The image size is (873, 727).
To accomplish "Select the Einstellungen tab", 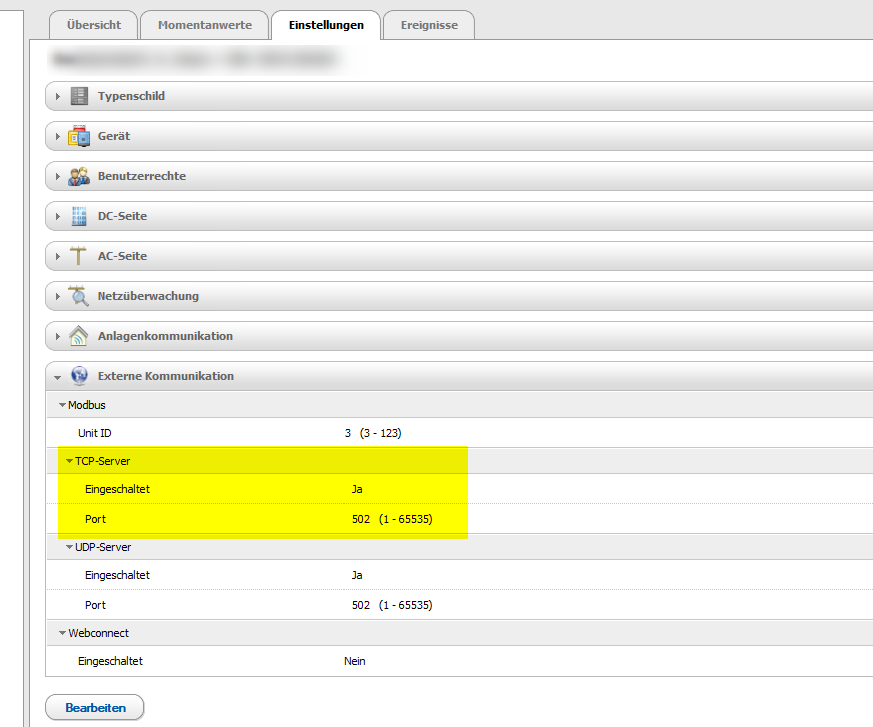I will (326, 25).
